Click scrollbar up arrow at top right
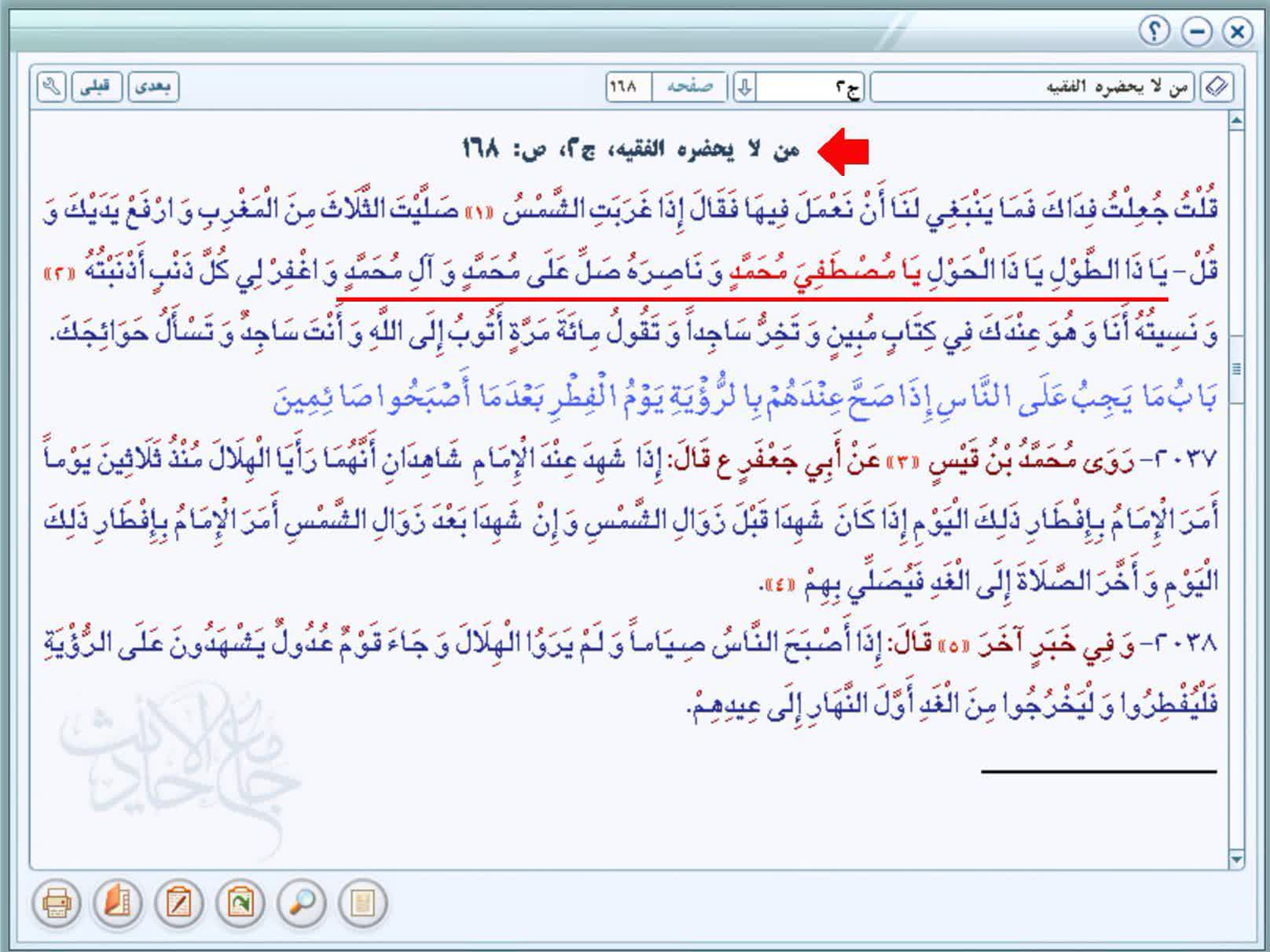The width and height of the screenshot is (1270, 952). (x=1236, y=120)
